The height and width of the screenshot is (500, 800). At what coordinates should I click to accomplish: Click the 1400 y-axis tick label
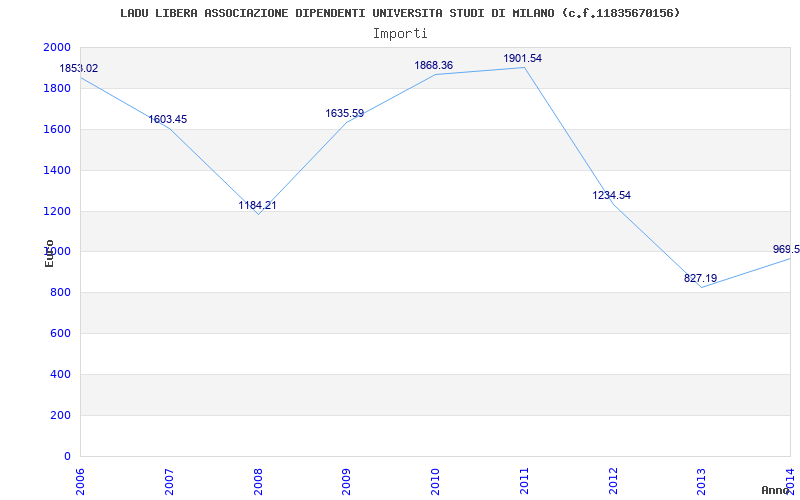[57, 170]
